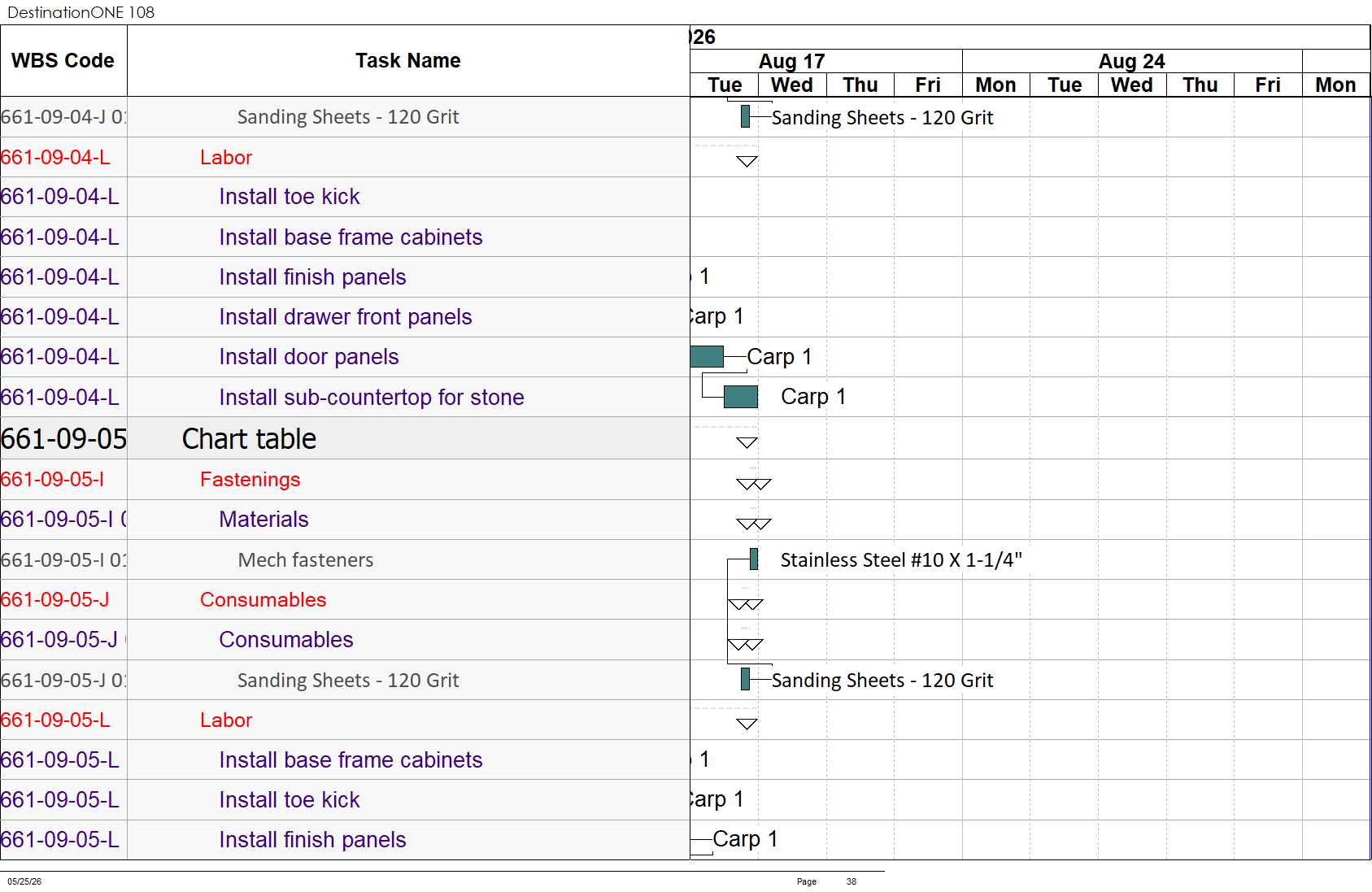Click the Stainless Steel #10 X 1-1/4" label
The width and height of the screenshot is (1372, 892).
coord(901,559)
